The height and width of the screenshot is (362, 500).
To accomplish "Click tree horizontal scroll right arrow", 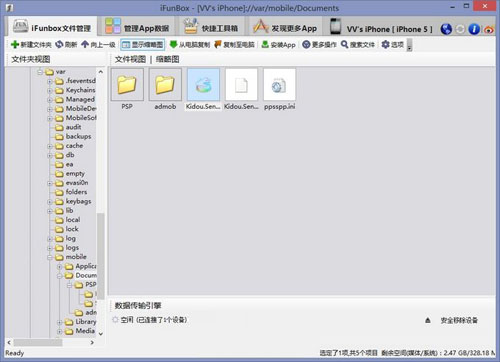I will 92,342.
